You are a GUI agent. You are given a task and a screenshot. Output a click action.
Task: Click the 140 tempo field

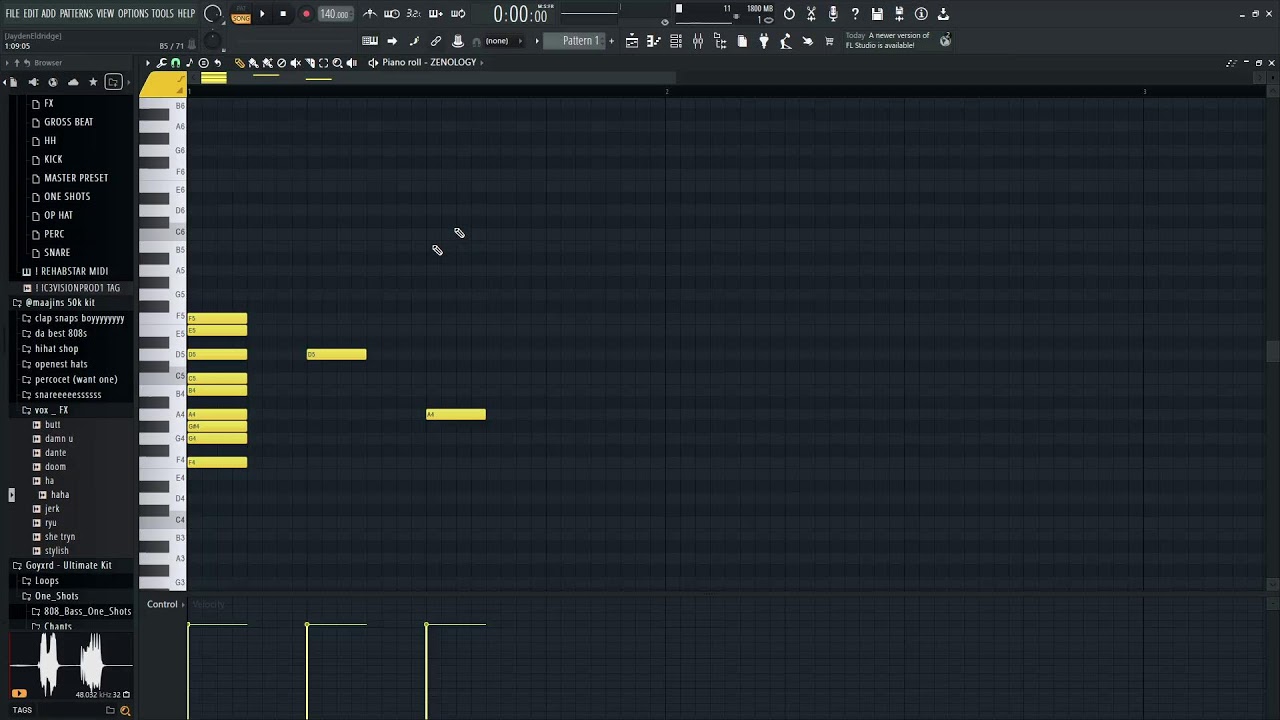click(x=334, y=14)
